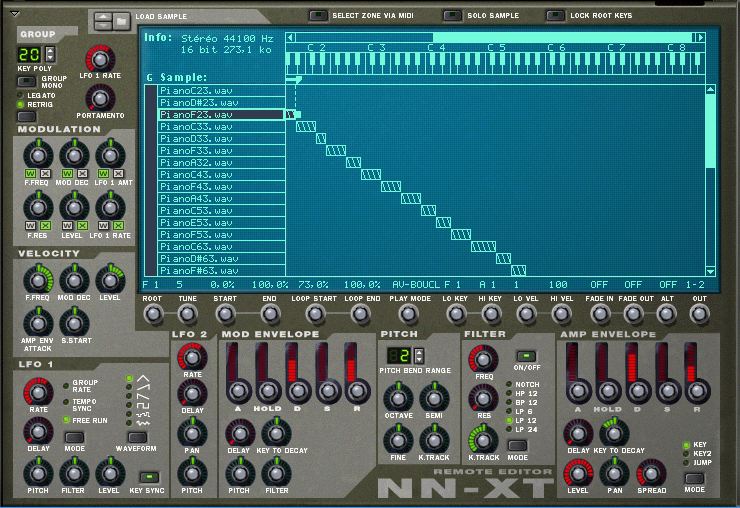Click the Portamento knob
This screenshot has width=740, height=508.
100,97
